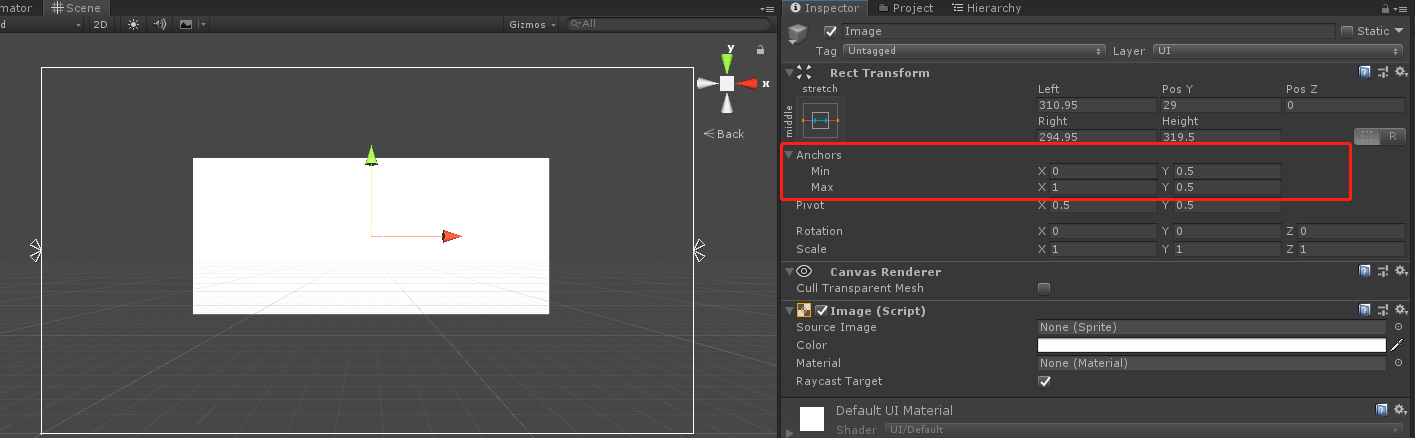
Task: Click Anchors Max Y field
Action: (x=1227, y=187)
